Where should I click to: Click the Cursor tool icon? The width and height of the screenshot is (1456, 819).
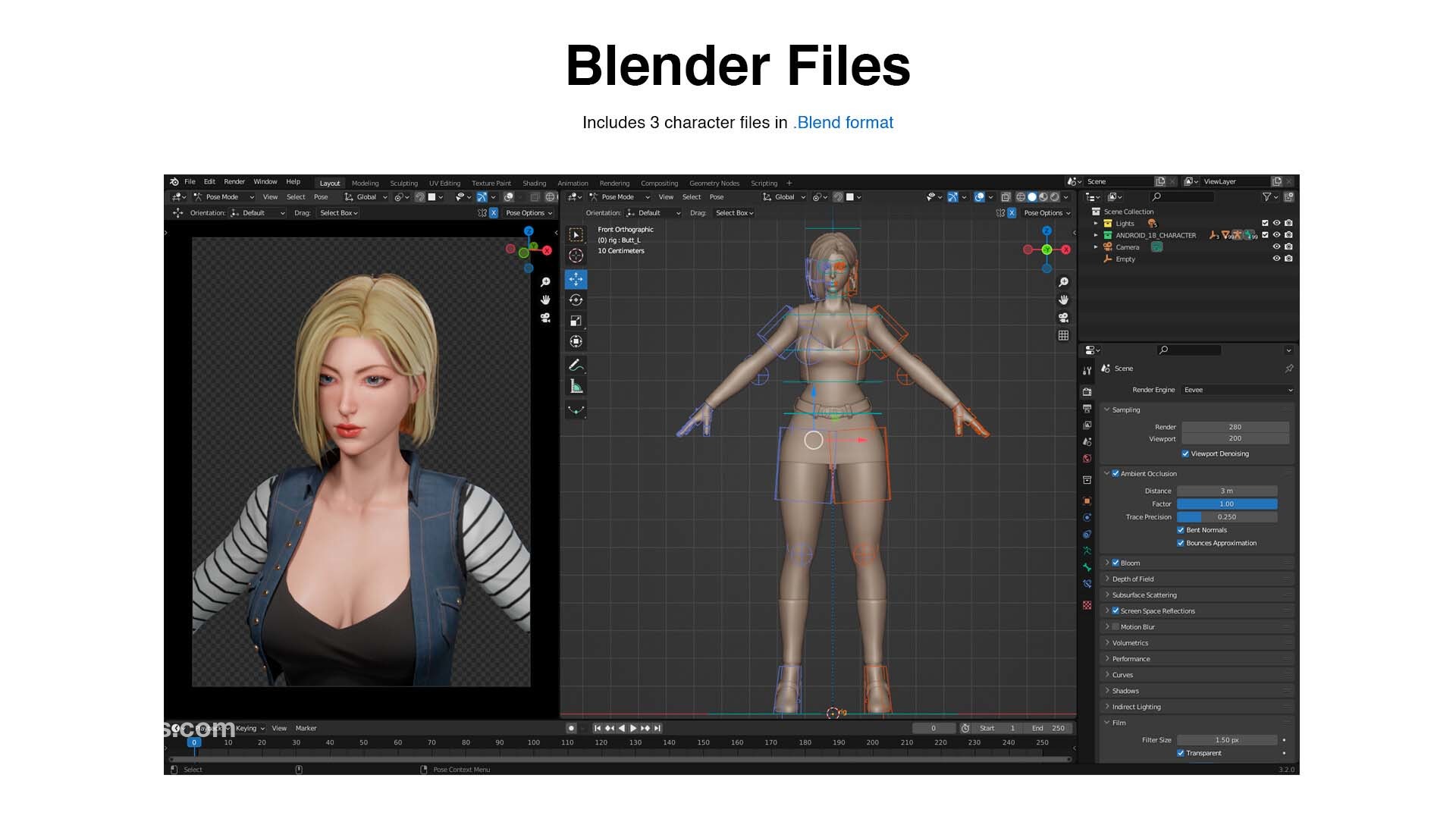click(576, 256)
